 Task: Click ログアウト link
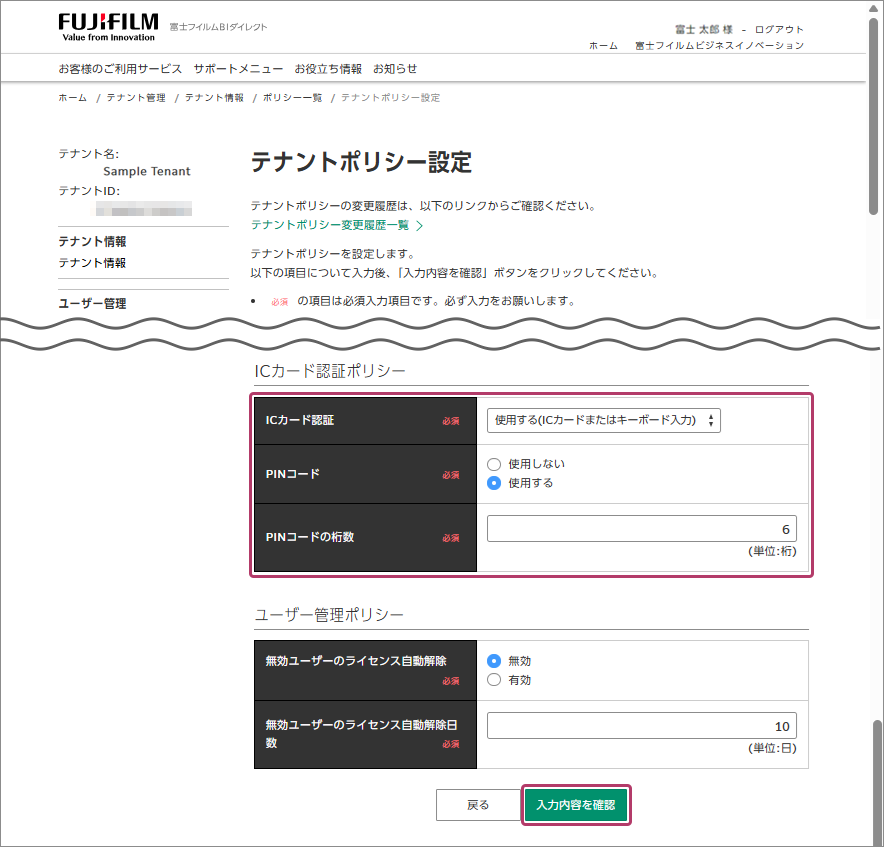pos(779,29)
